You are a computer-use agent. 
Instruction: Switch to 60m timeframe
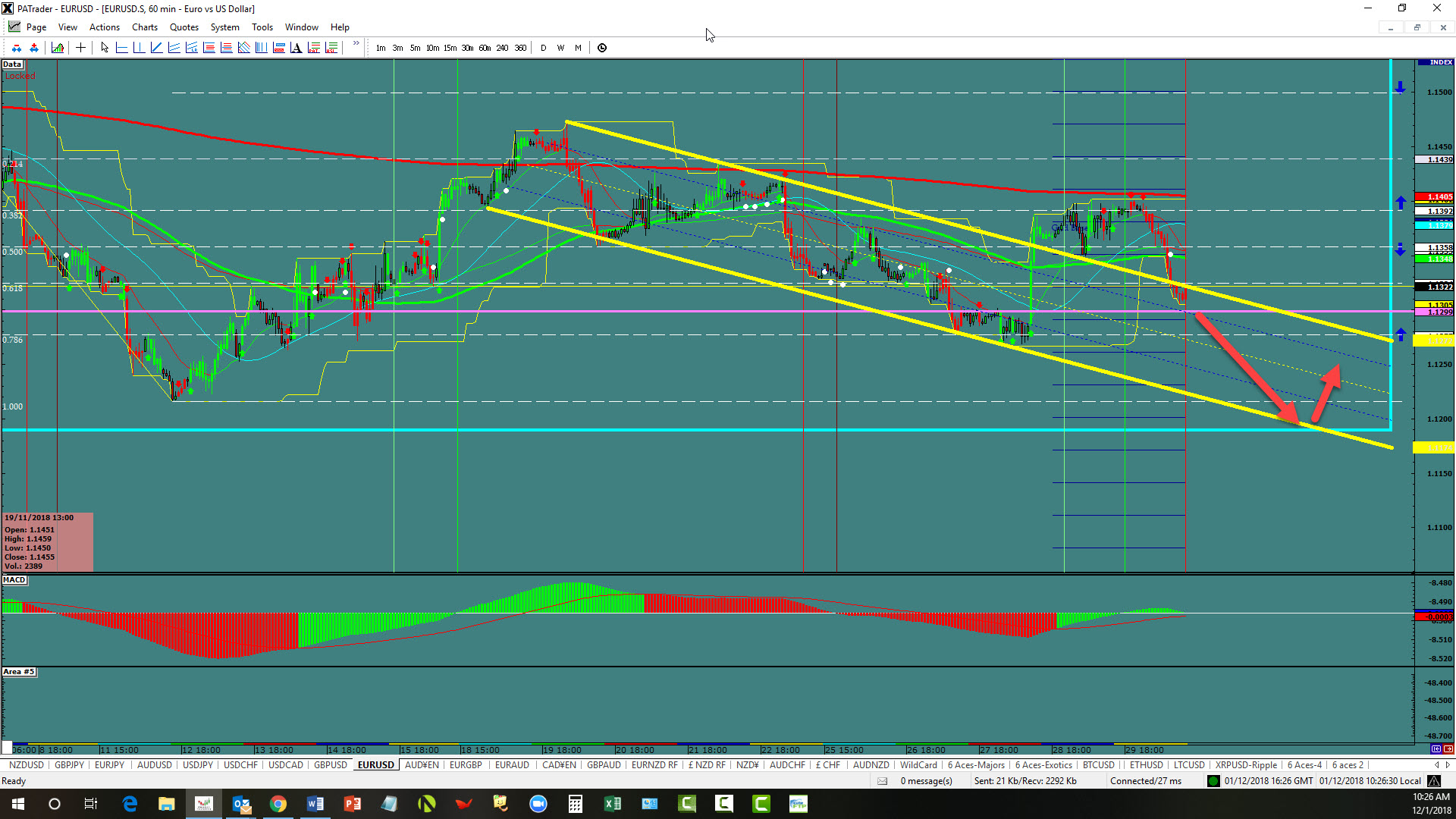point(485,48)
